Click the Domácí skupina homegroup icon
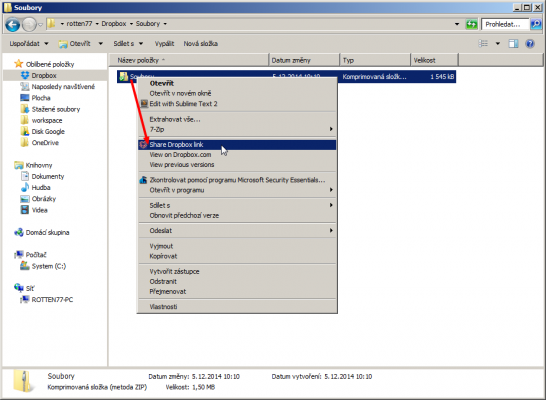The height and width of the screenshot is (400, 546). [x=18, y=232]
